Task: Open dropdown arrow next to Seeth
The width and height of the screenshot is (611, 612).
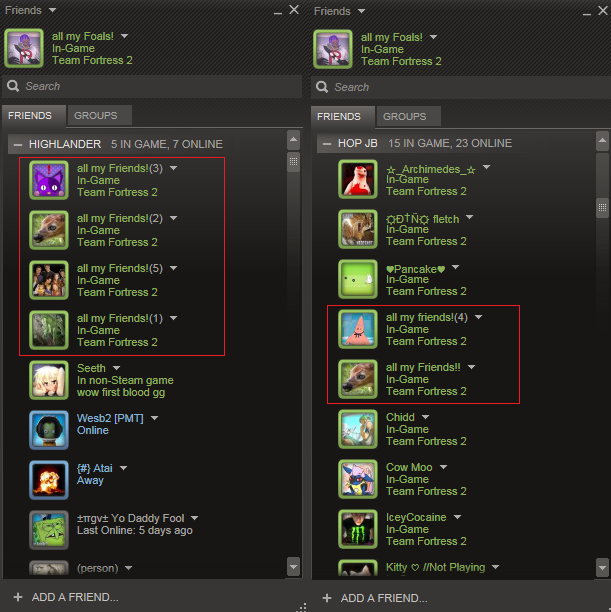Action: pyautogui.click(x=116, y=368)
